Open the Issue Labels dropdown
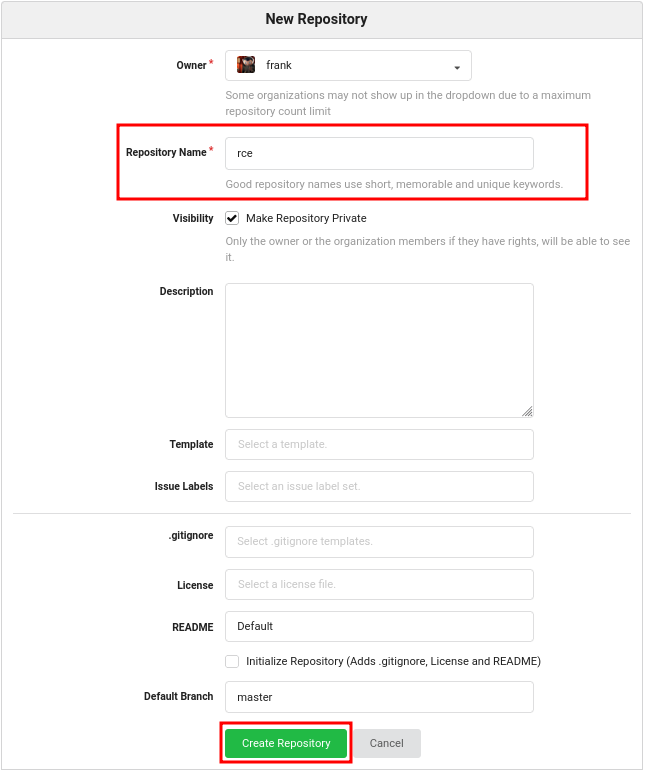650x773 pixels. click(379, 487)
